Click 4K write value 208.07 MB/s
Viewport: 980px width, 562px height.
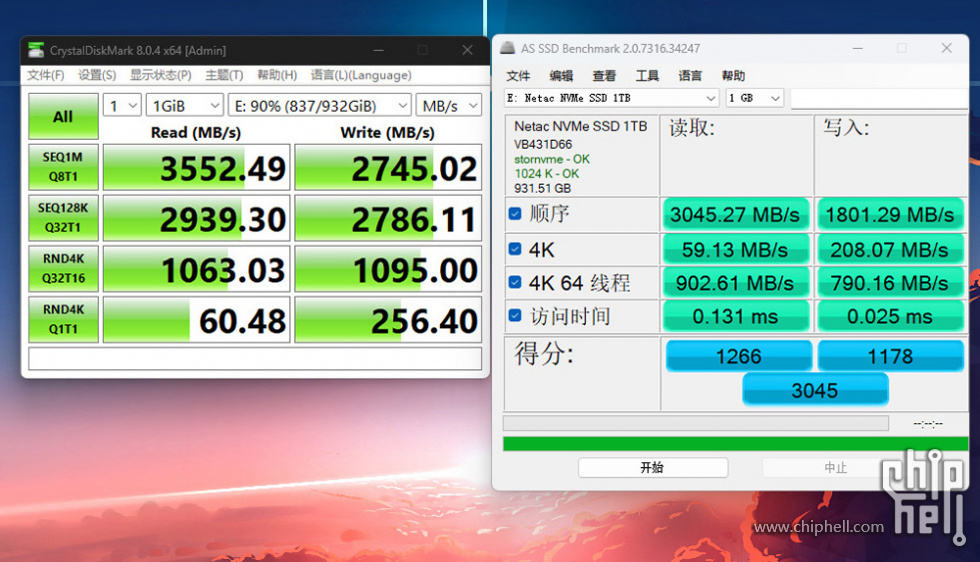[x=890, y=249]
